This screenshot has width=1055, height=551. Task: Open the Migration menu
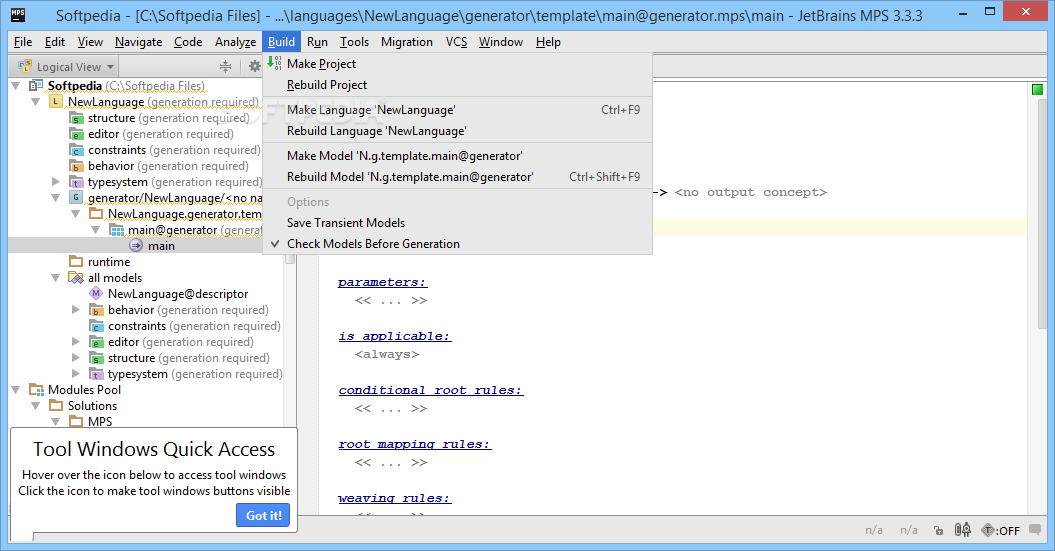(407, 42)
